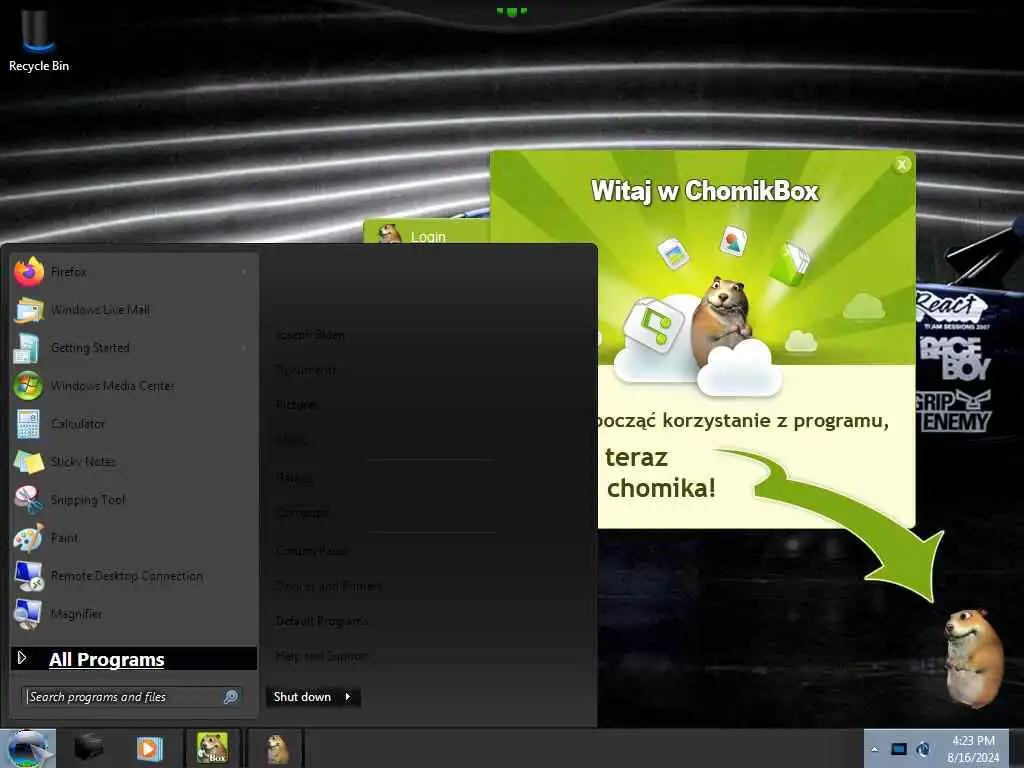Screen dimensions: 1024x768
Task: Open the Paint icon
Action: click(29, 537)
